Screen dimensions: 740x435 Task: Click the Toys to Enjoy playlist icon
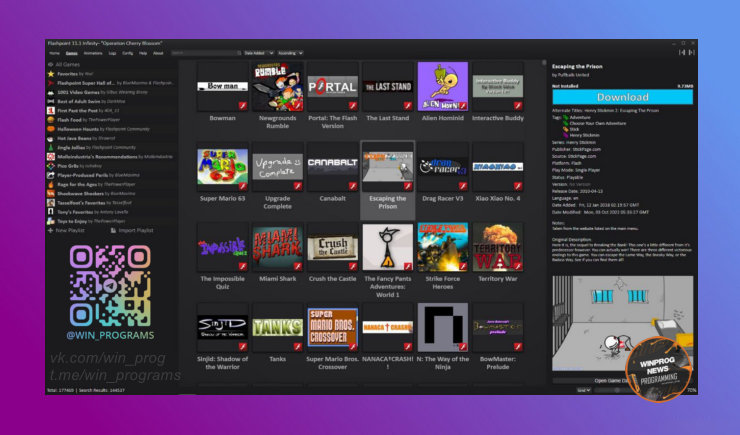51,221
